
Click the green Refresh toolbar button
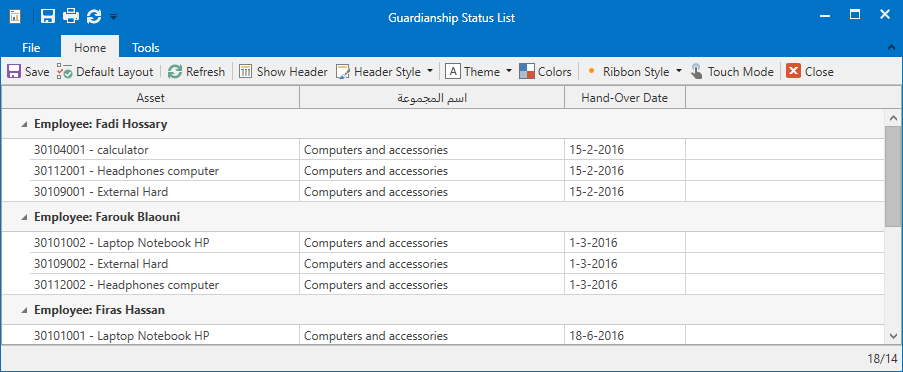coord(196,71)
